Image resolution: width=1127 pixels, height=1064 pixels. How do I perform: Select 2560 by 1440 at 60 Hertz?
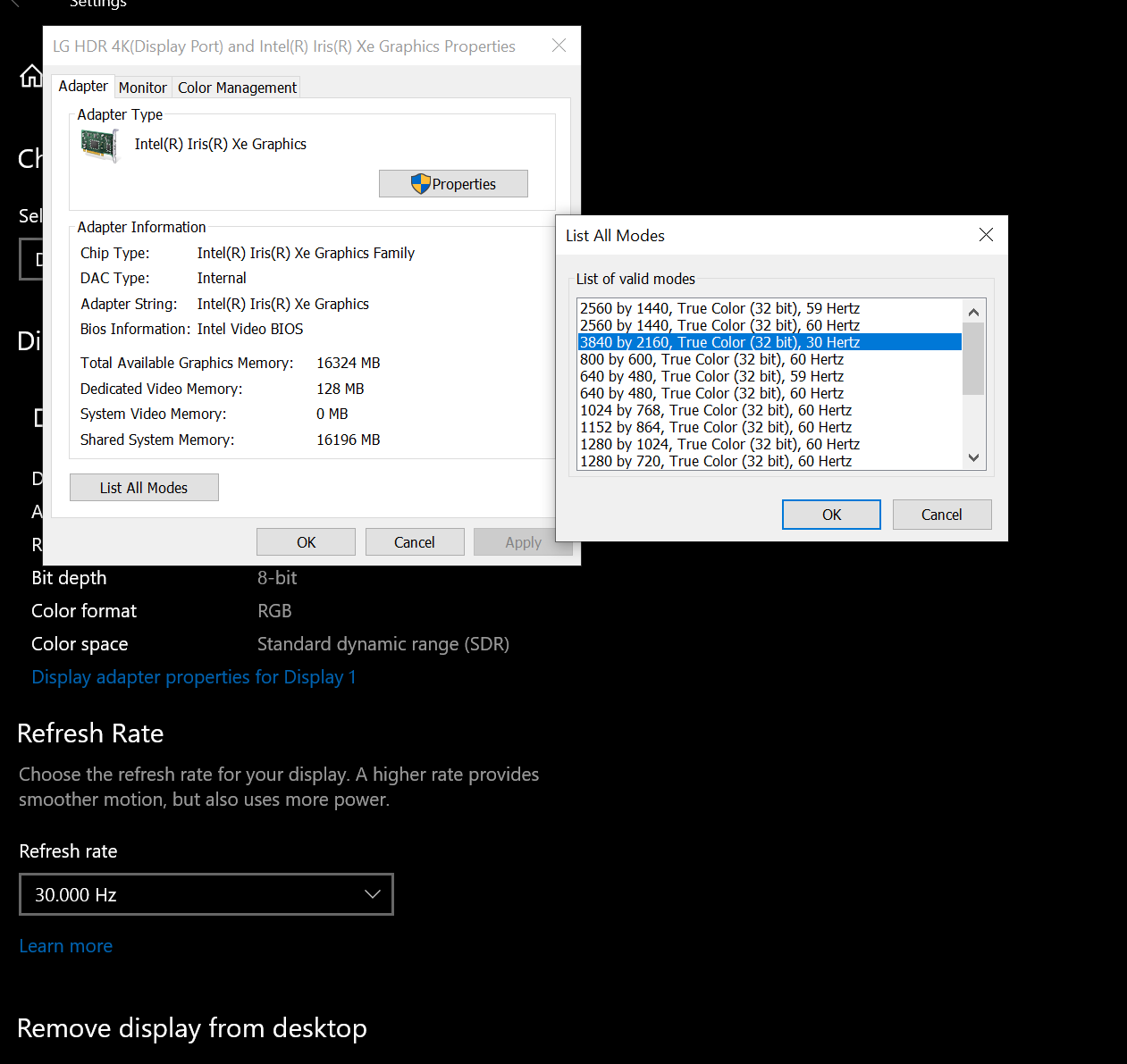(x=719, y=325)
